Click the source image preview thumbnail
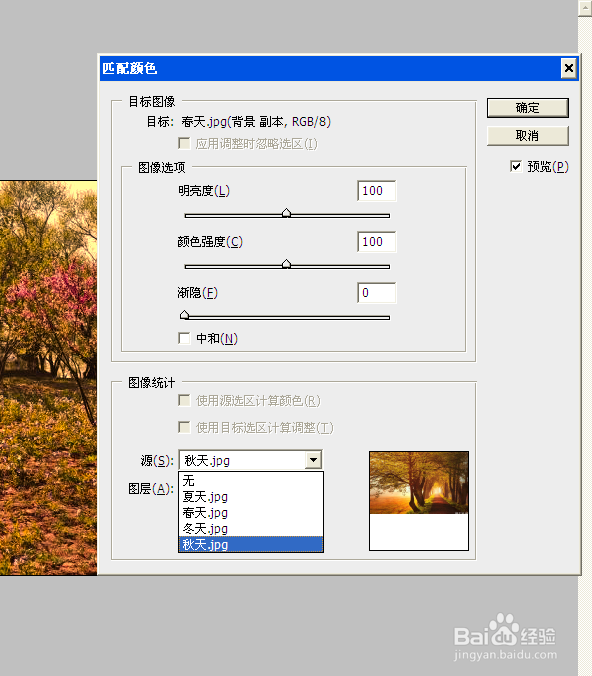The width and height of the screenshot is (592, 676). click(419, 501)
